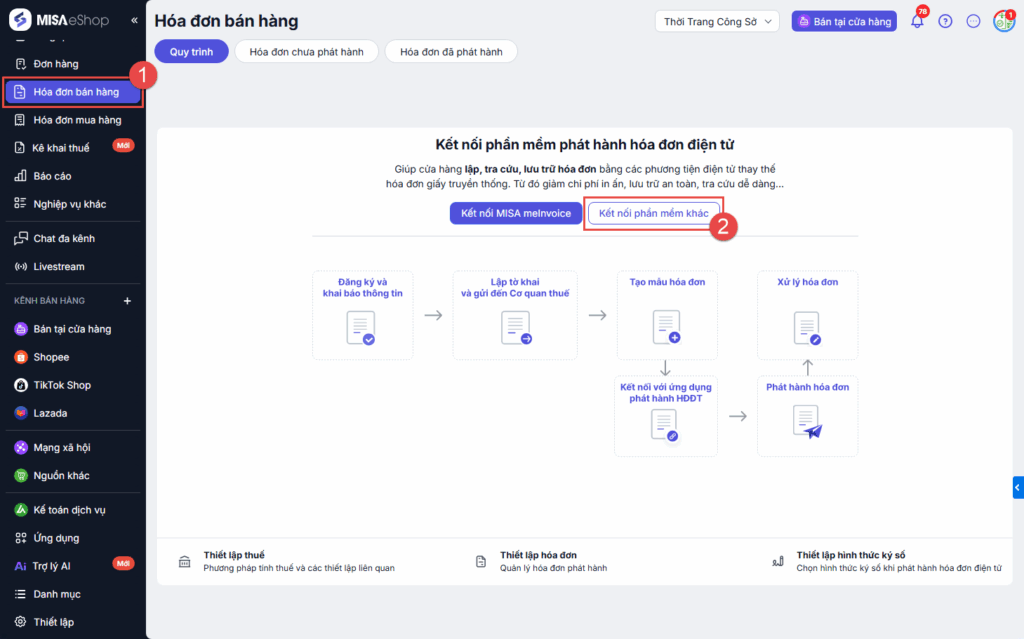Open Shopee sales channel
This screenshot has width=1024, height=639.
coord(51,357)
